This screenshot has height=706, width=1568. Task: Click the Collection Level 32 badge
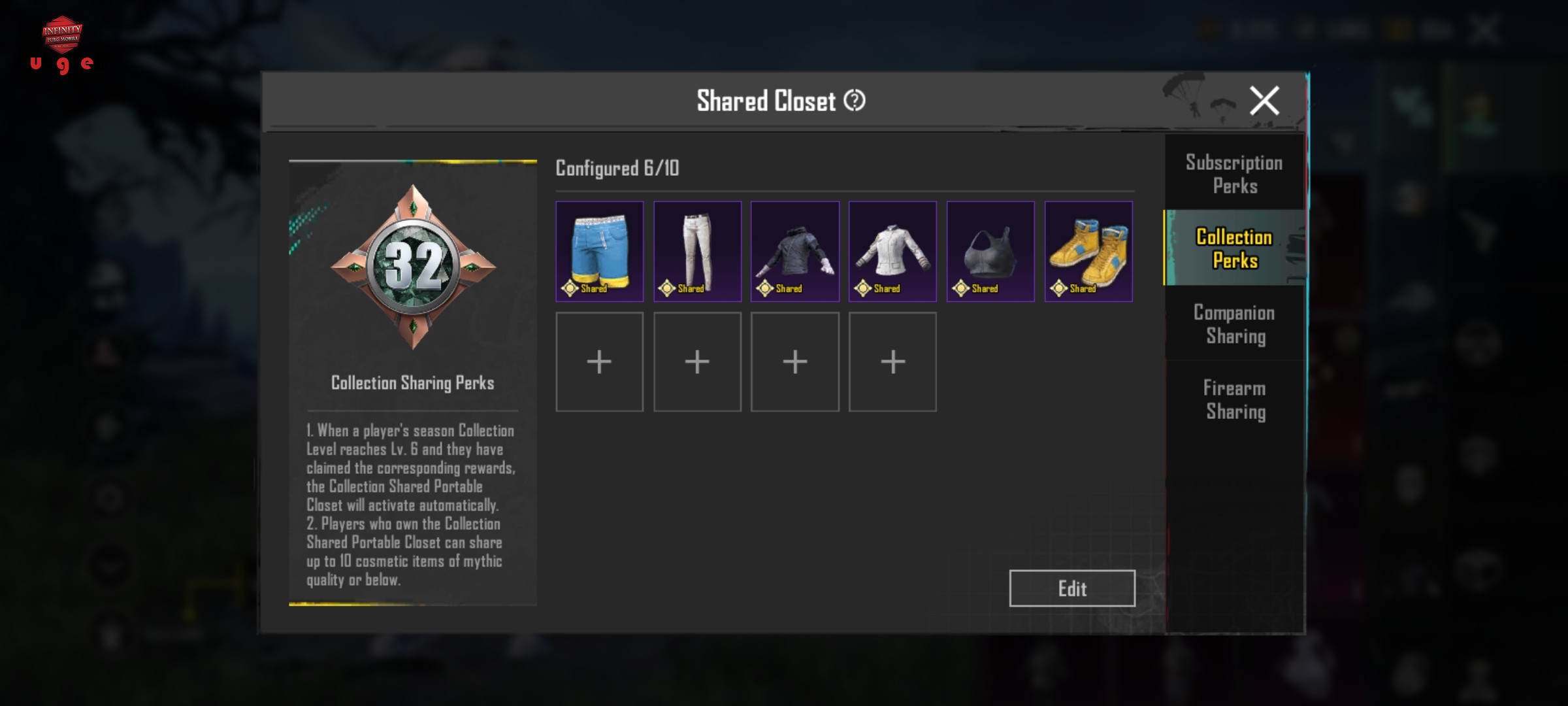coord(413,267)
